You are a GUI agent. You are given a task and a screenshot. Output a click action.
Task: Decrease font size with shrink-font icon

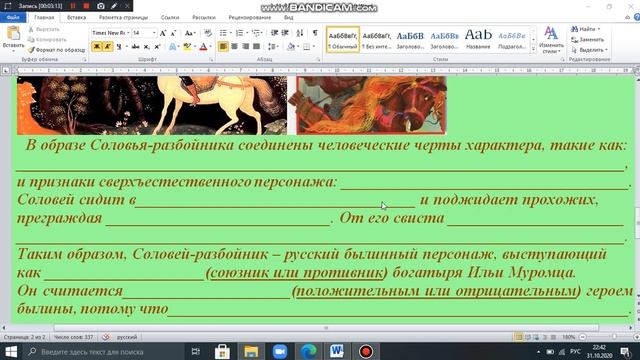tap(173, 33)
